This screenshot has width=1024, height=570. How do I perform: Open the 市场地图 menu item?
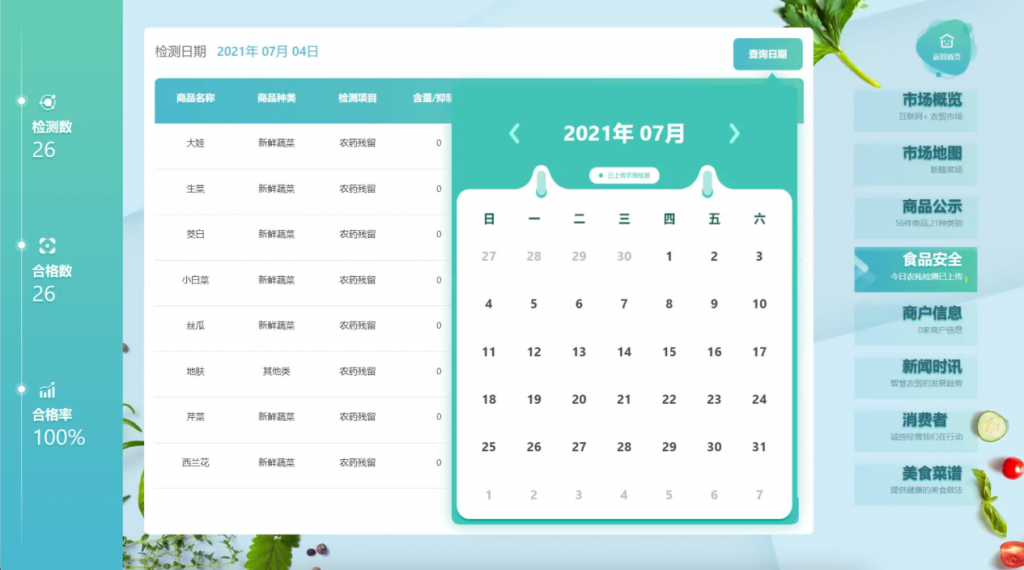[914, 159]
